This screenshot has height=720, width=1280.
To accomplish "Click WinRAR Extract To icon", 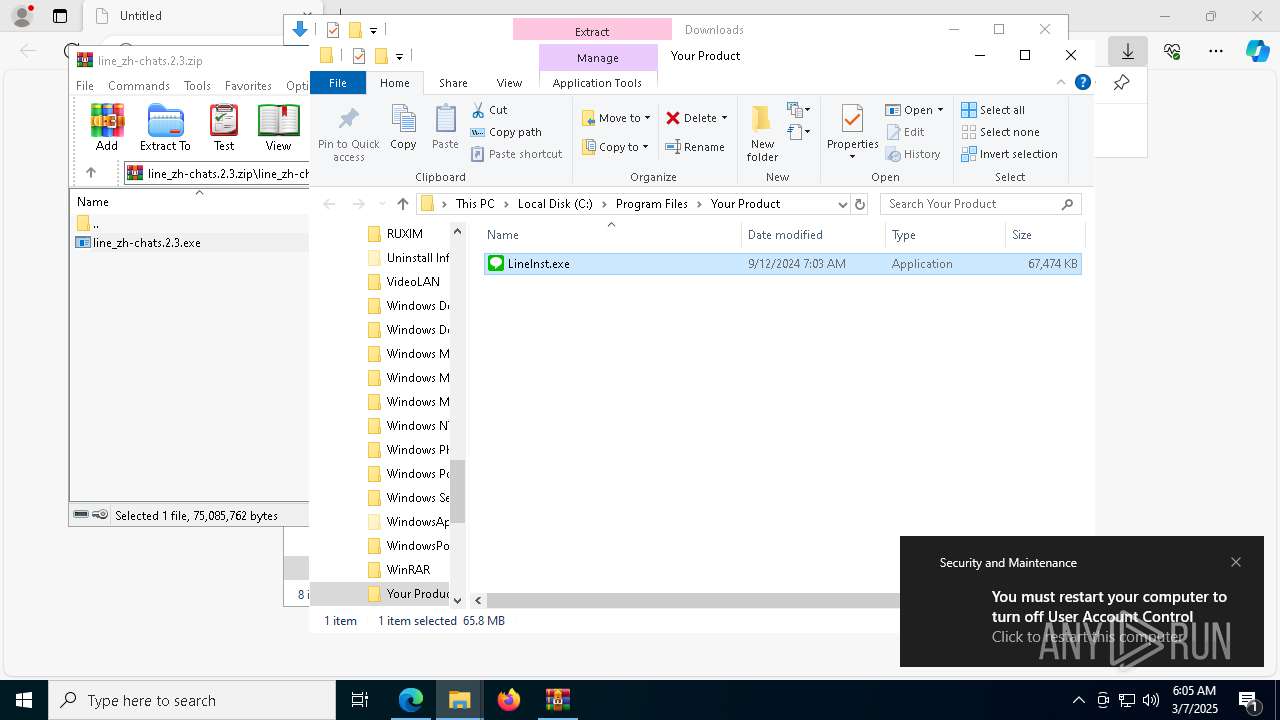I will pos(165,127).
